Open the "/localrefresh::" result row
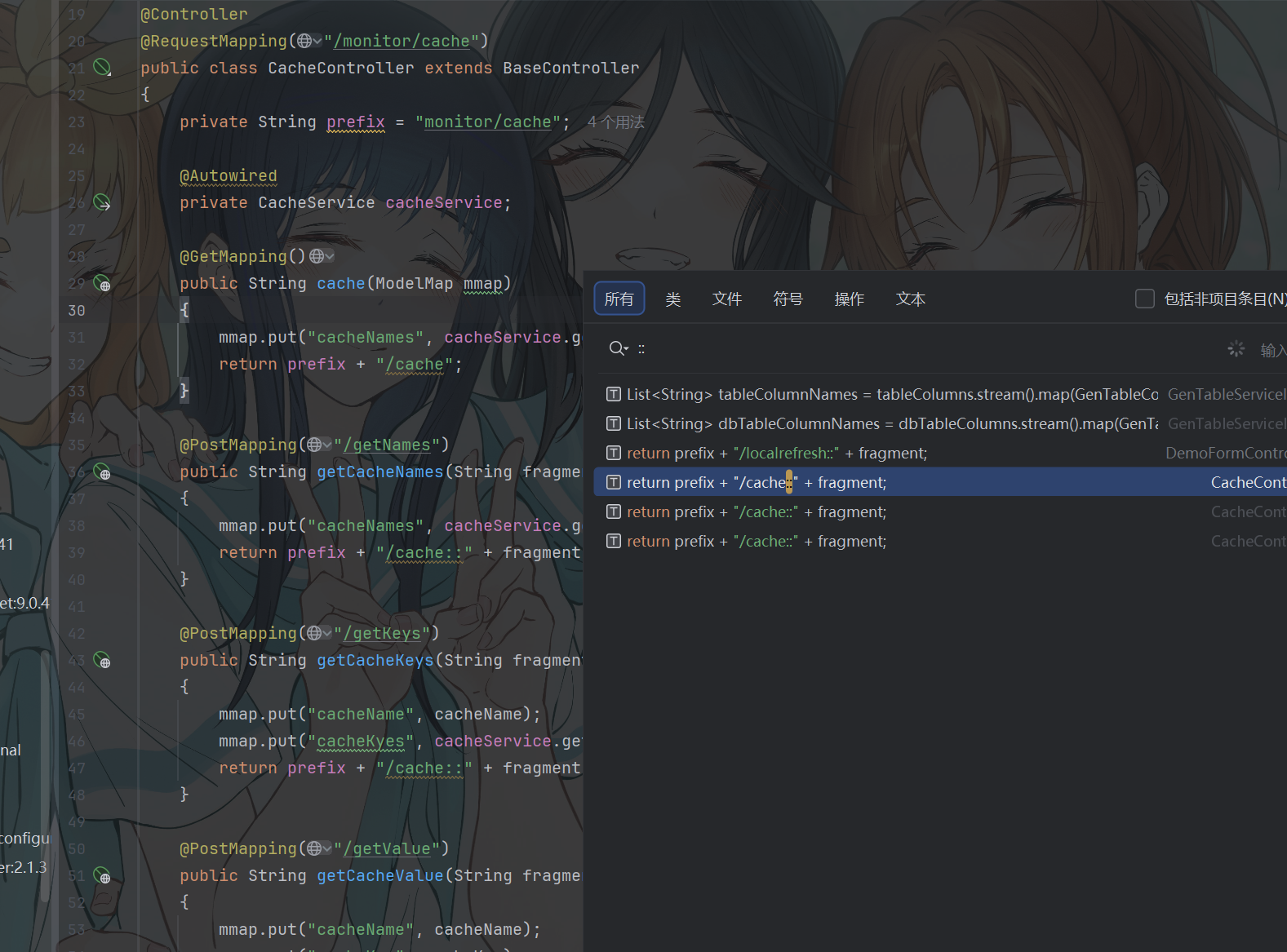 pyautogui.click(x=940, y=453)
